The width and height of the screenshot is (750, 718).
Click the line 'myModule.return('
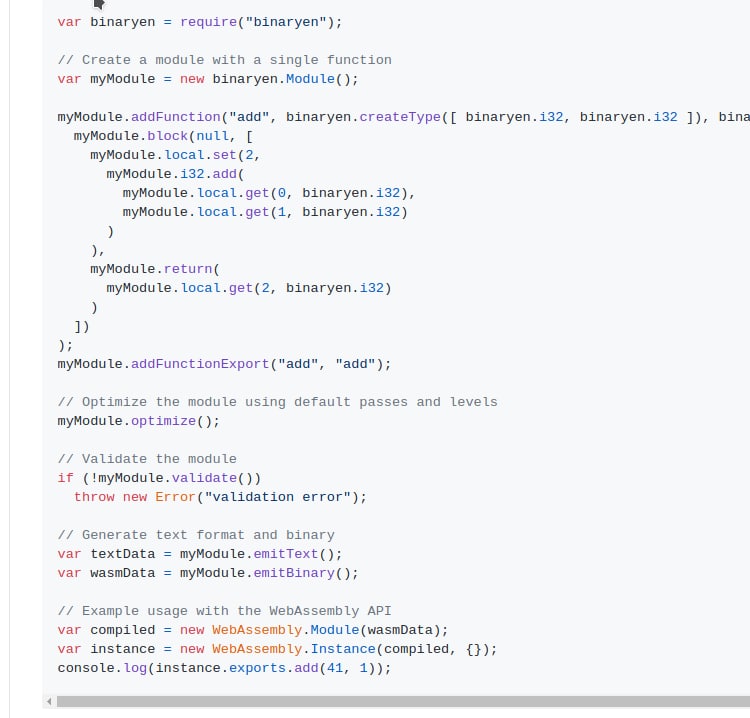pos(155,269)
